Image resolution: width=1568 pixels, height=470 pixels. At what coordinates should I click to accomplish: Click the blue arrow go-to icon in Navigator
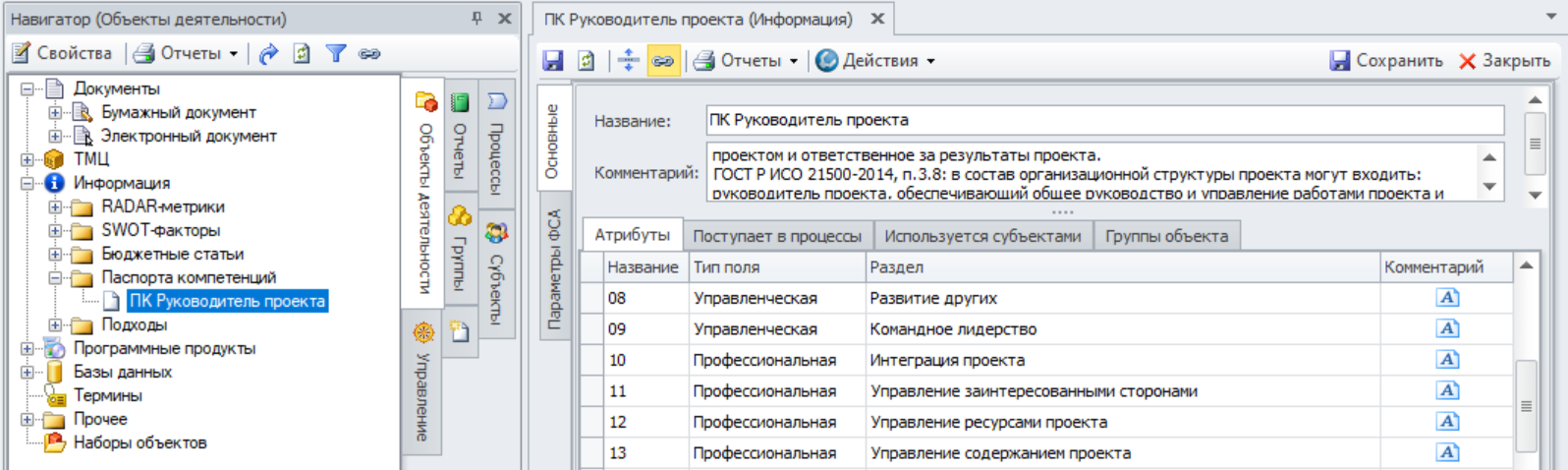coord(268,54)
